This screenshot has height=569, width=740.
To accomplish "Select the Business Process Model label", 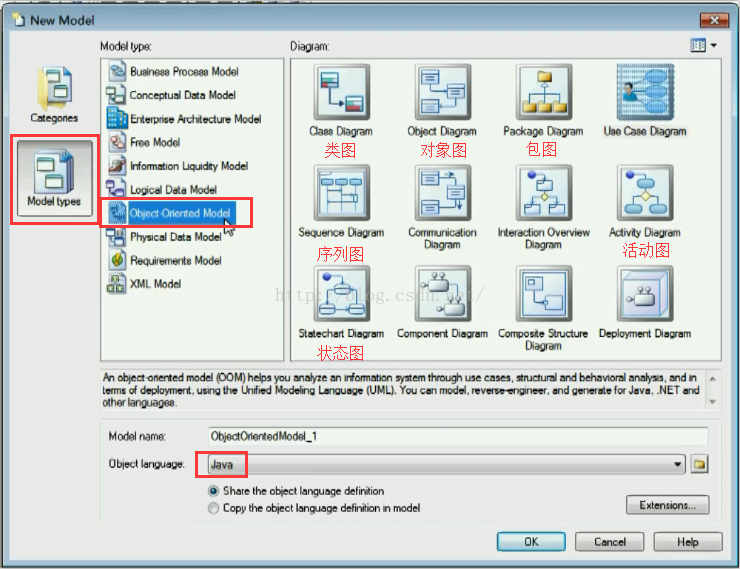I will tap(184, 72).
